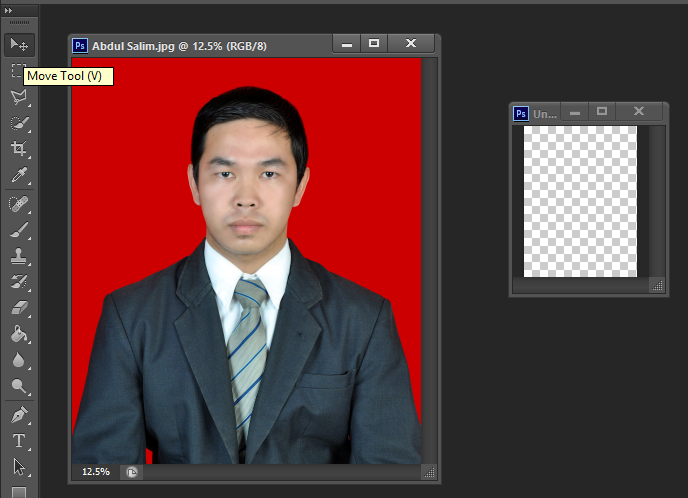Screen dimensions: 688x498
Task: Select the Polygonal Lasso tool
Action: point(19,97)
